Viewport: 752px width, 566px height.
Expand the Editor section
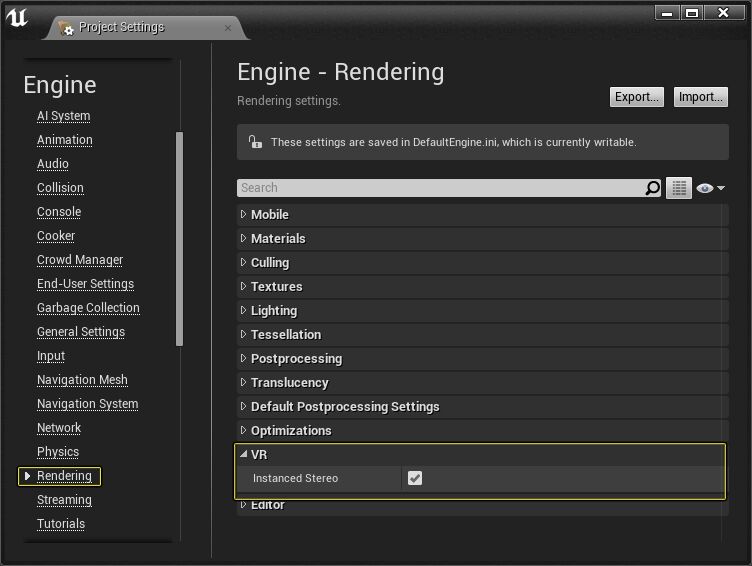[x=267, y=505]
